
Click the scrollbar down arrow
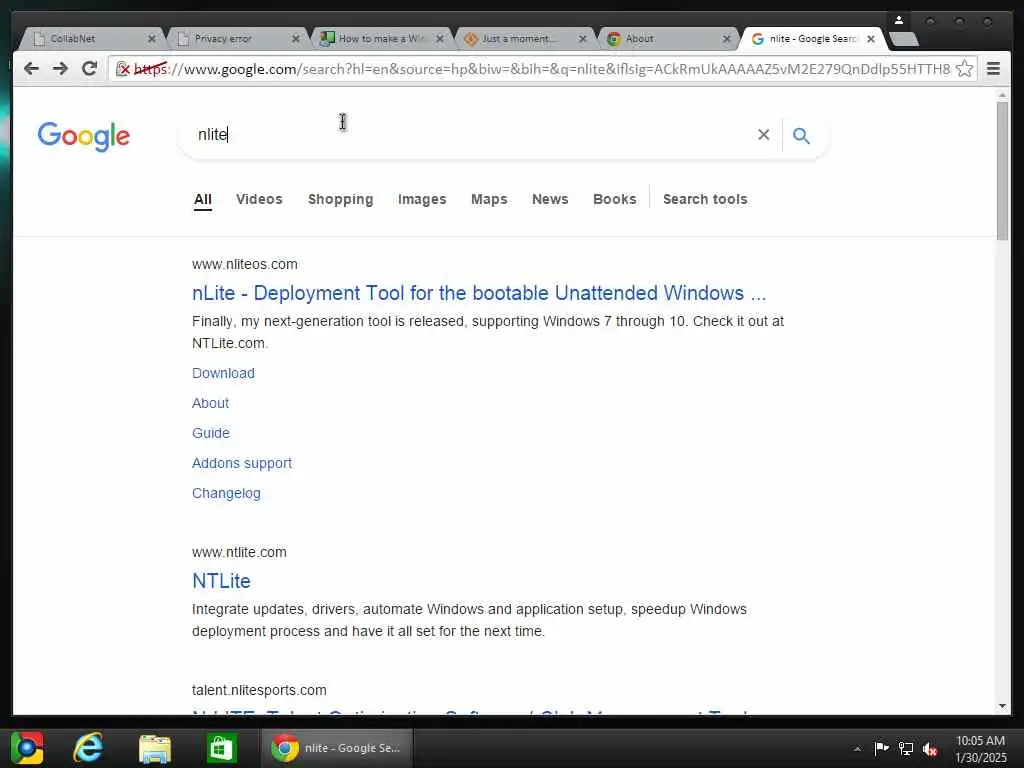pyautogui.click(x=1002, y=706)
